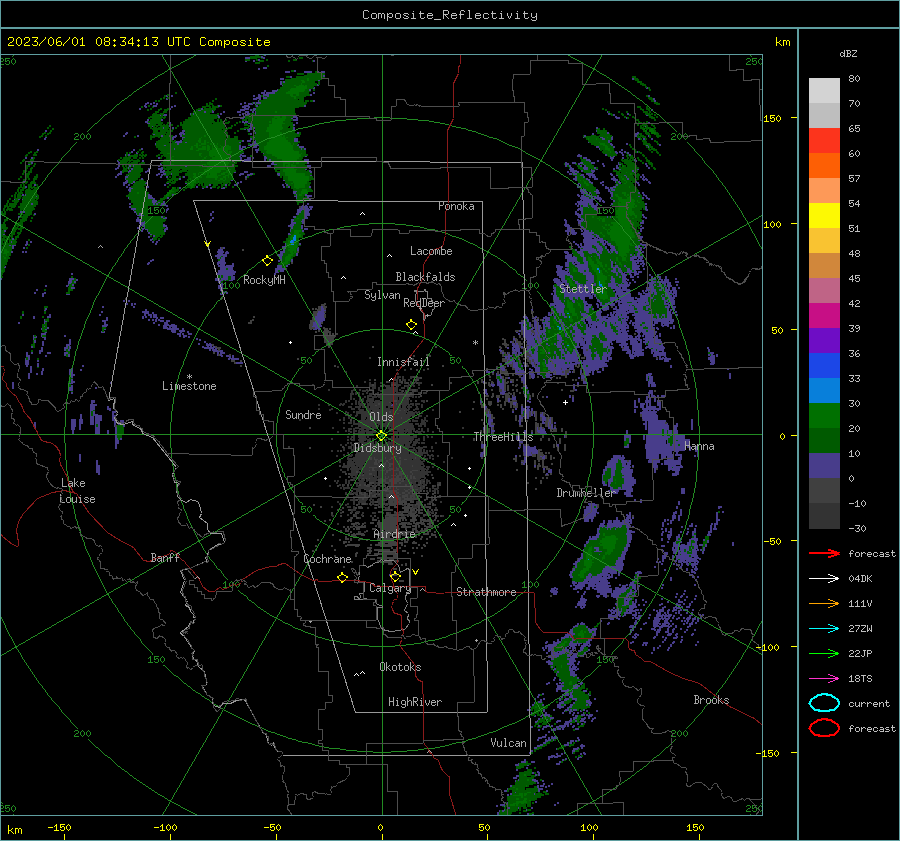Click the Lake Louise label

(77, 491)
